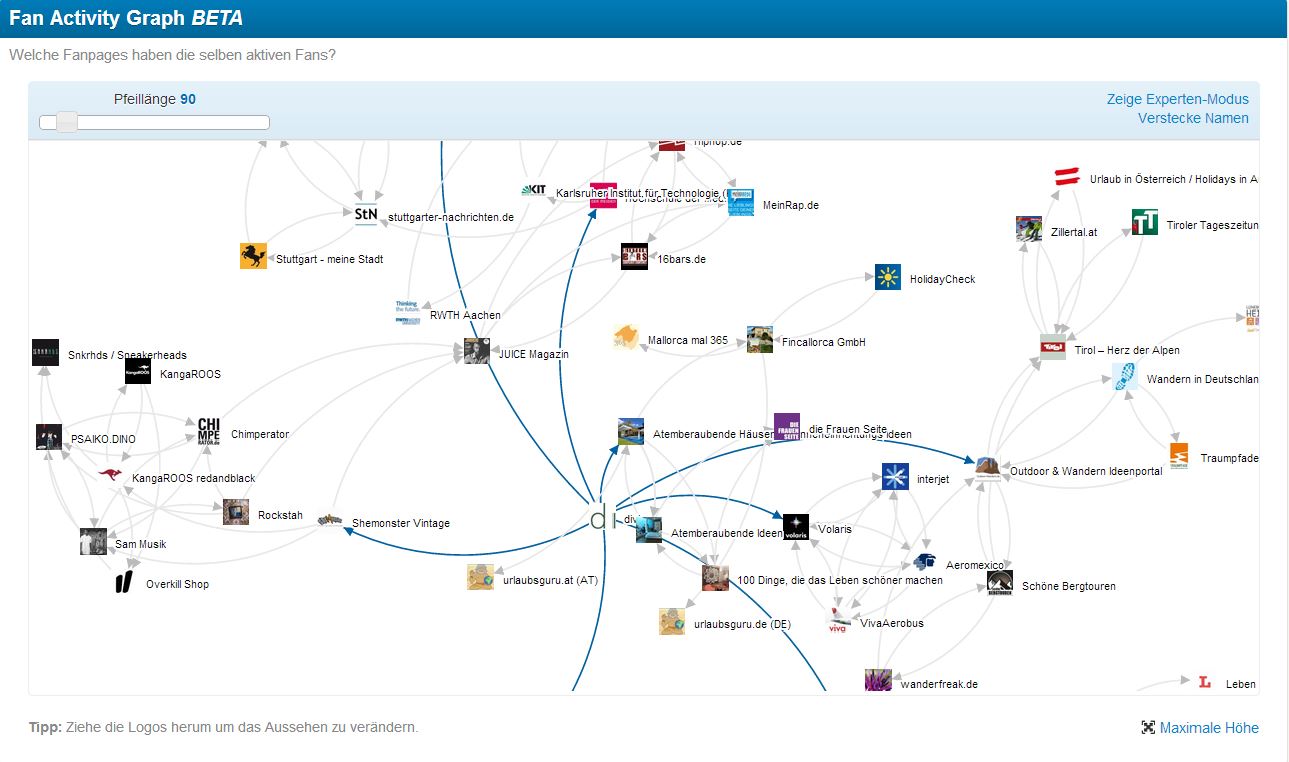Click the Tiroler Tageszeitung TT logo
The width and height of the screenshot is (1289, 762).
point(1145,222)
